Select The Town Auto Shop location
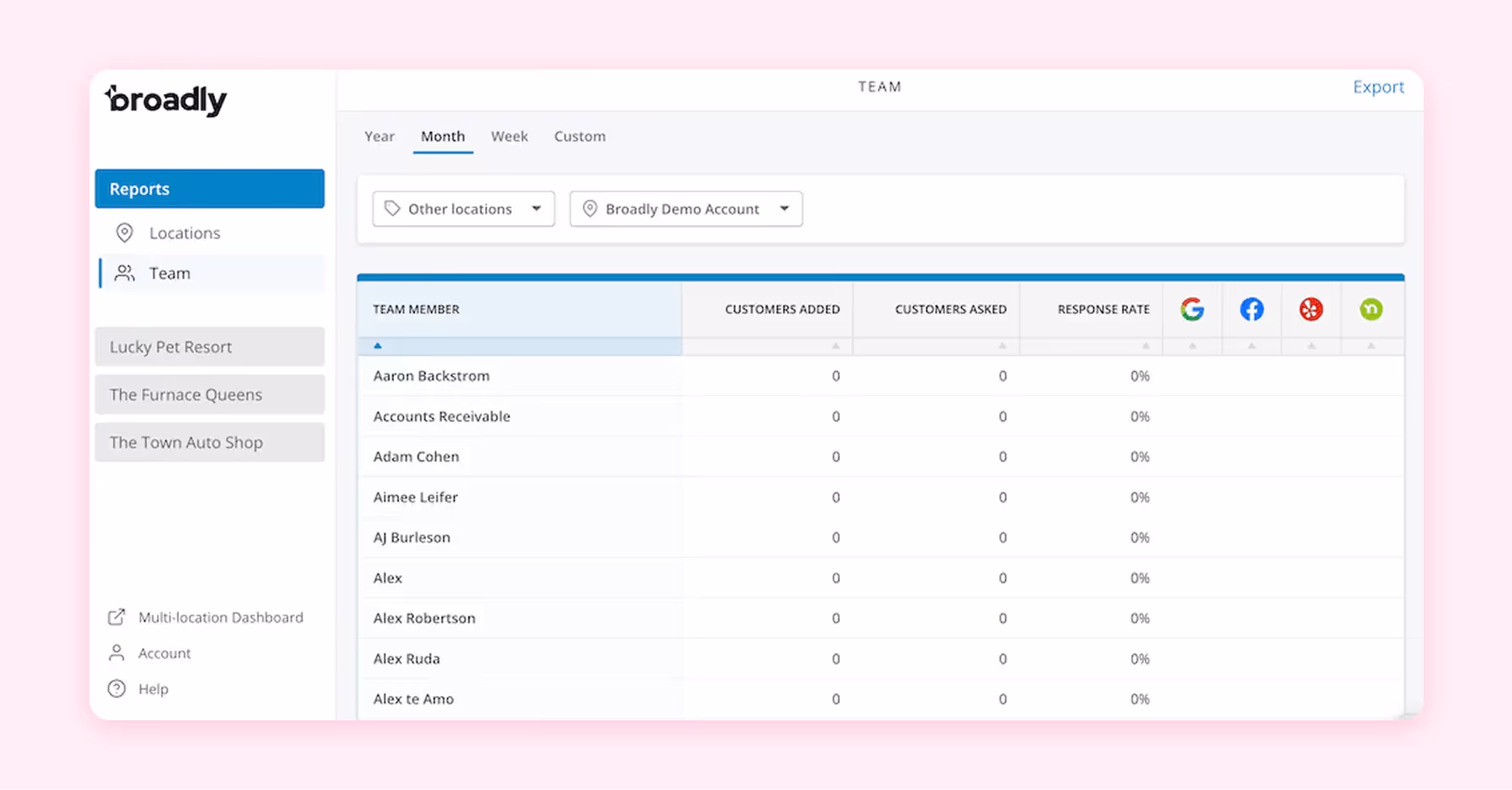The width and height of the screenshot is (1512, 790). click(210, 442)
